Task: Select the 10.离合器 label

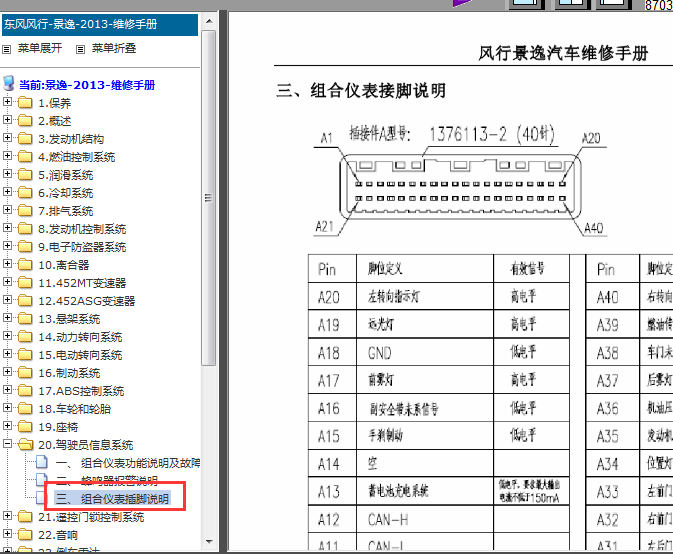Action: 64,265
